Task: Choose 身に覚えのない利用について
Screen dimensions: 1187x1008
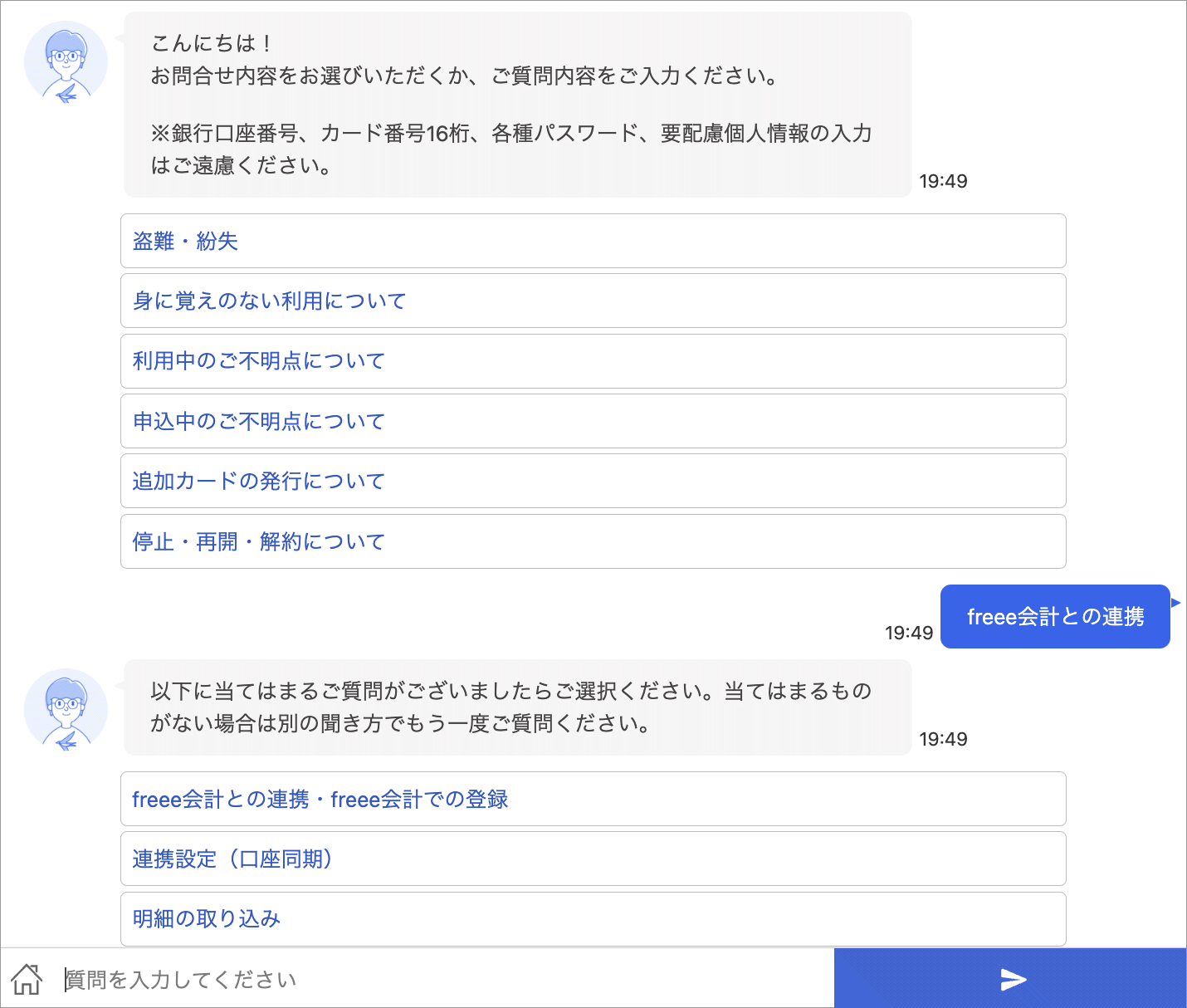Action: click(593, 301)
